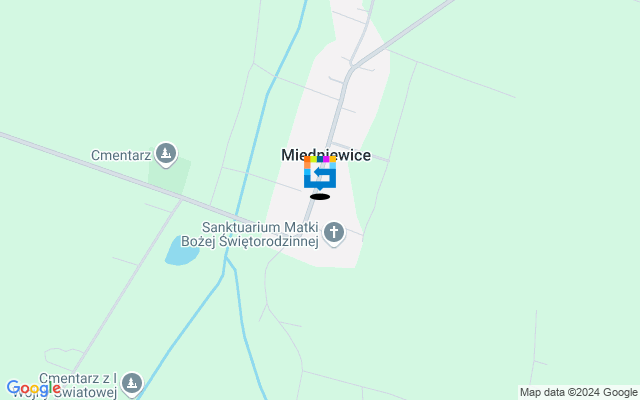
Task: Click the Cmentarz cemetery pin icon
Action: (x=165, y=154)
